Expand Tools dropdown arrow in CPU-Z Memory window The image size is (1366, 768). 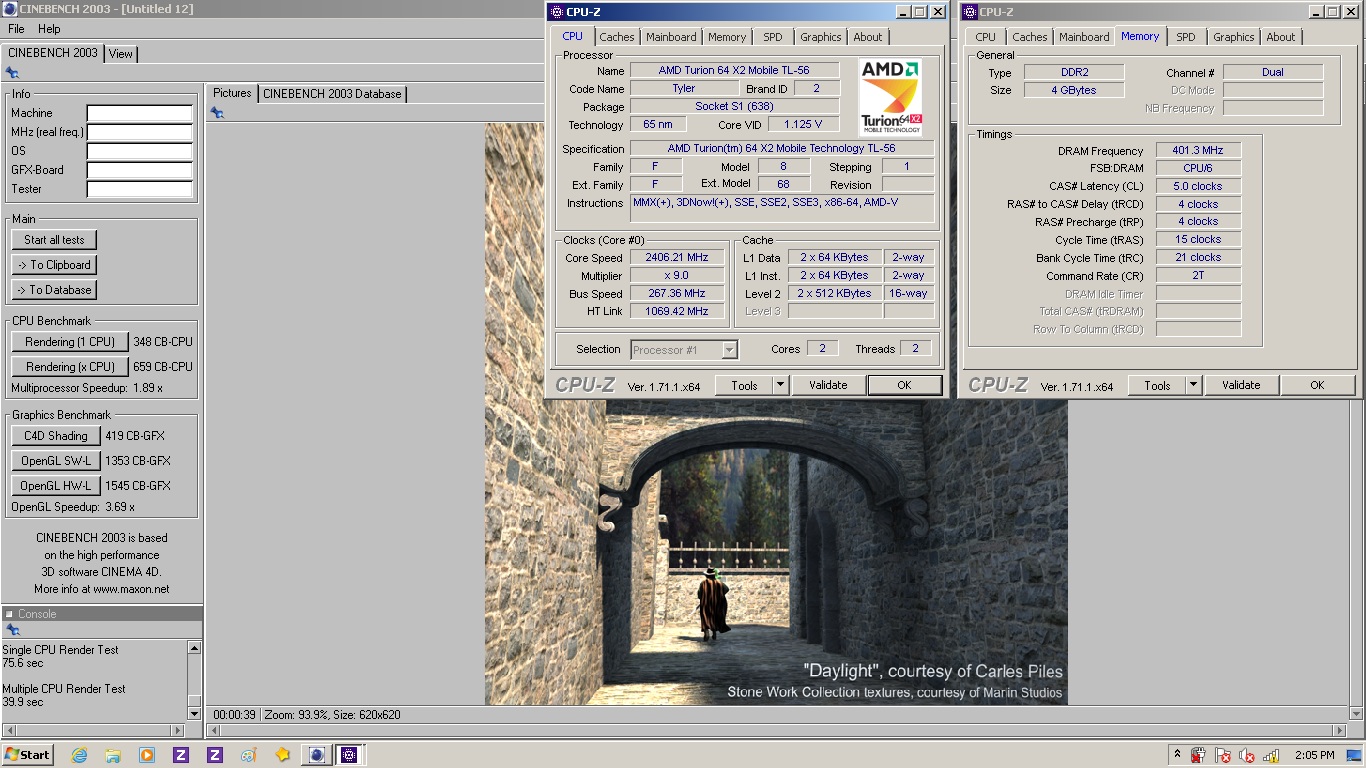1193,385
